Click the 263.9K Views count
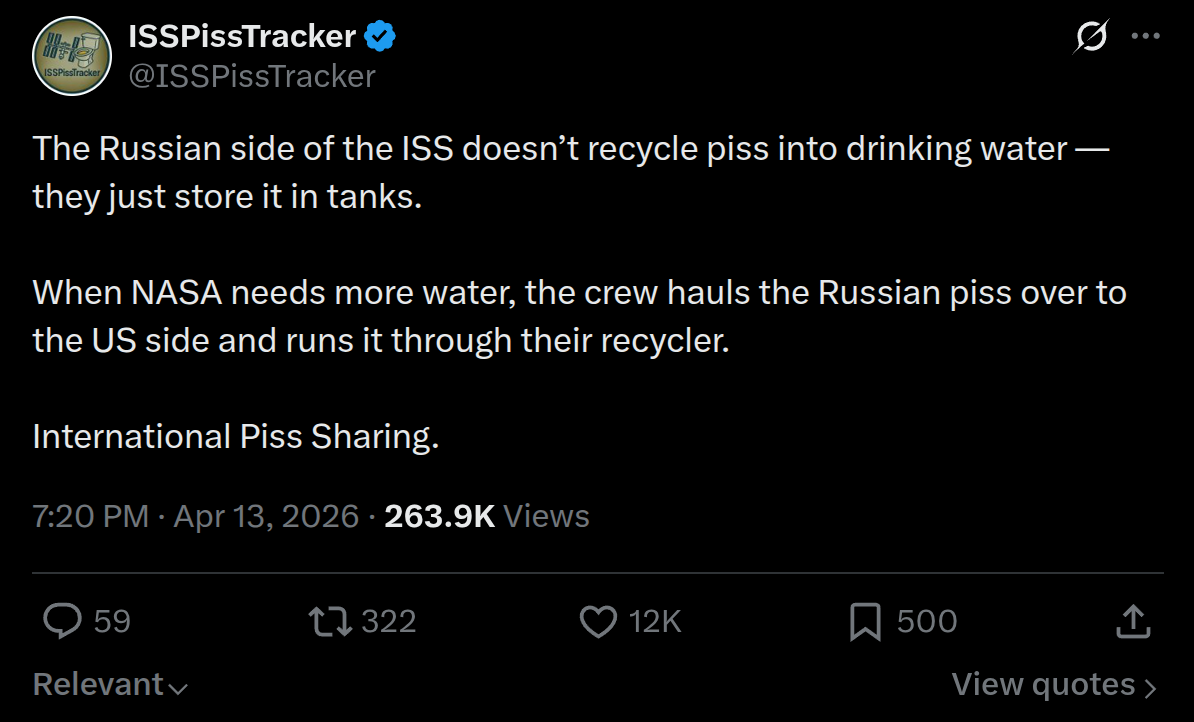This screenshot has width=1194, height=722. (x=487, y=516)
